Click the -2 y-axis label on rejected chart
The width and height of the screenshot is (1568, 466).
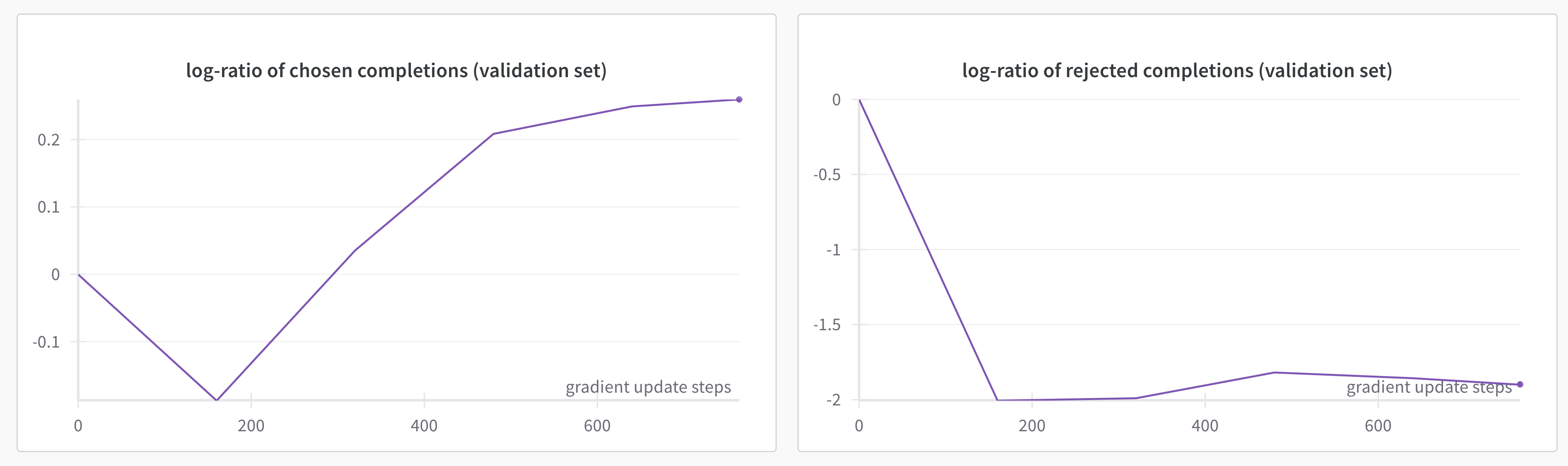[x=833, y=400]
